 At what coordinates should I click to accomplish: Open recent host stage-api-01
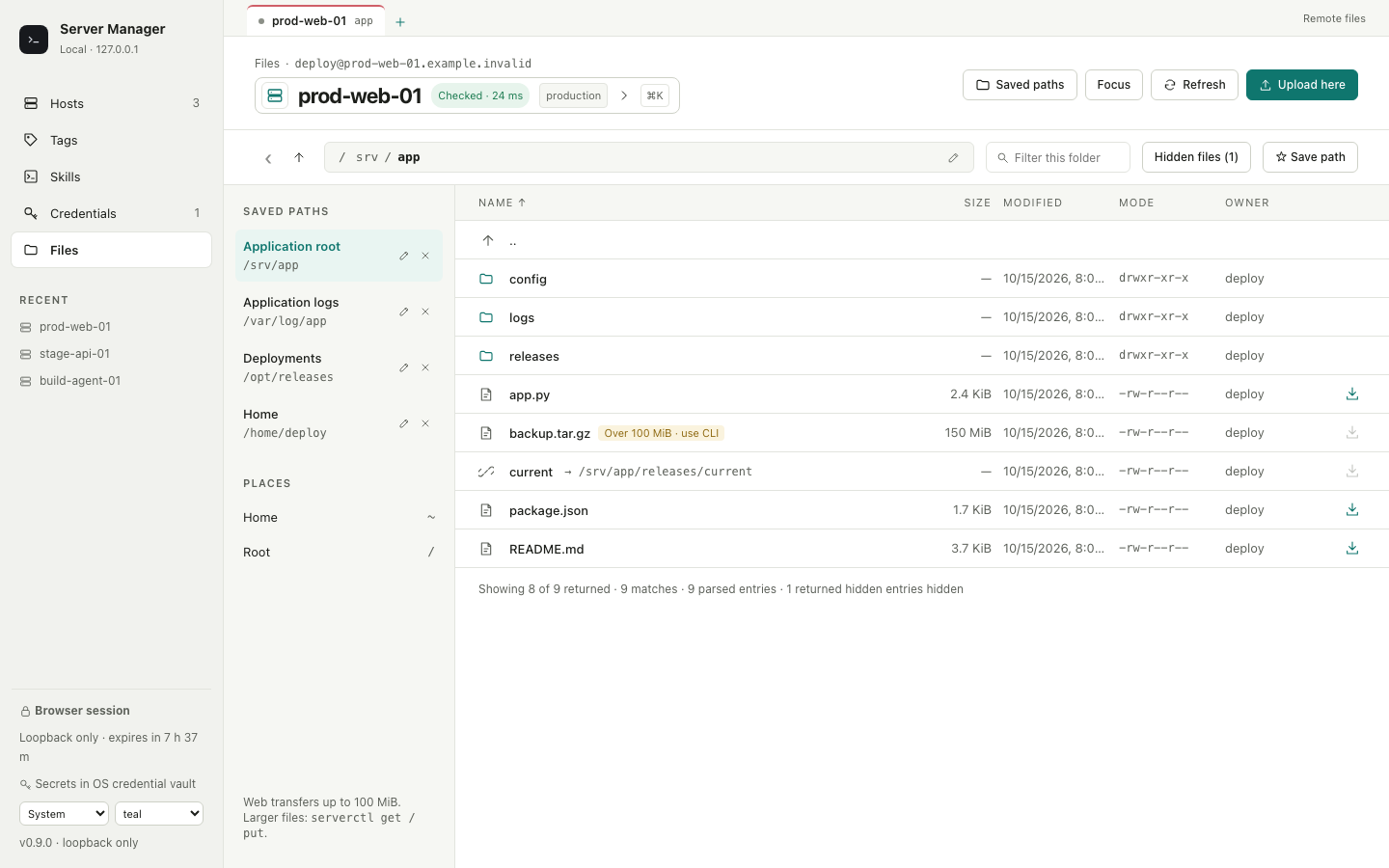[74, 354]
